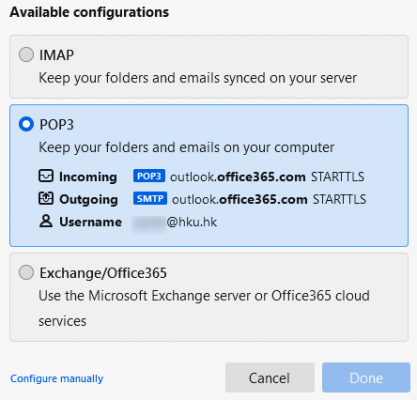Click the Exchange/Office365 option title
The image size is (417, 400).
[103, 273]
